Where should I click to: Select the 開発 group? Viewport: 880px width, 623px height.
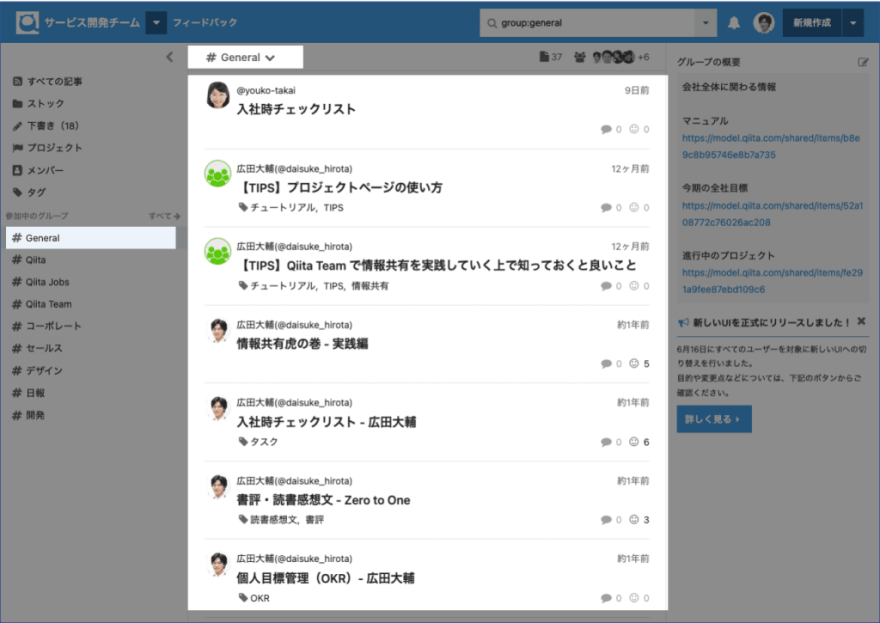(28, 415)
